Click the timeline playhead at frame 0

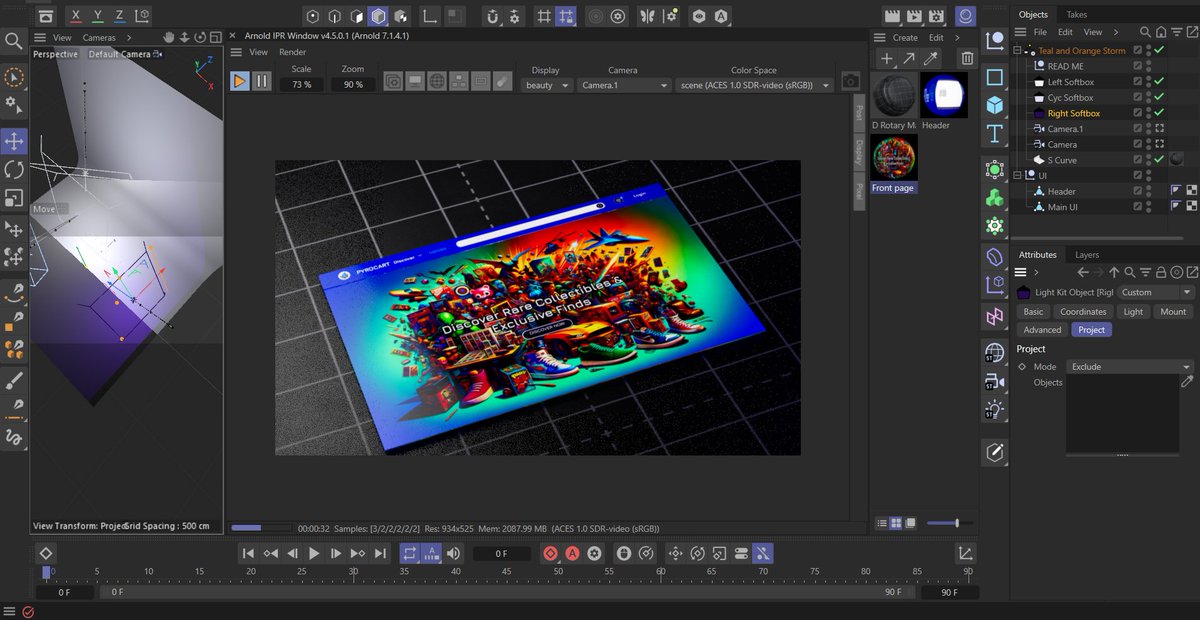46,573
